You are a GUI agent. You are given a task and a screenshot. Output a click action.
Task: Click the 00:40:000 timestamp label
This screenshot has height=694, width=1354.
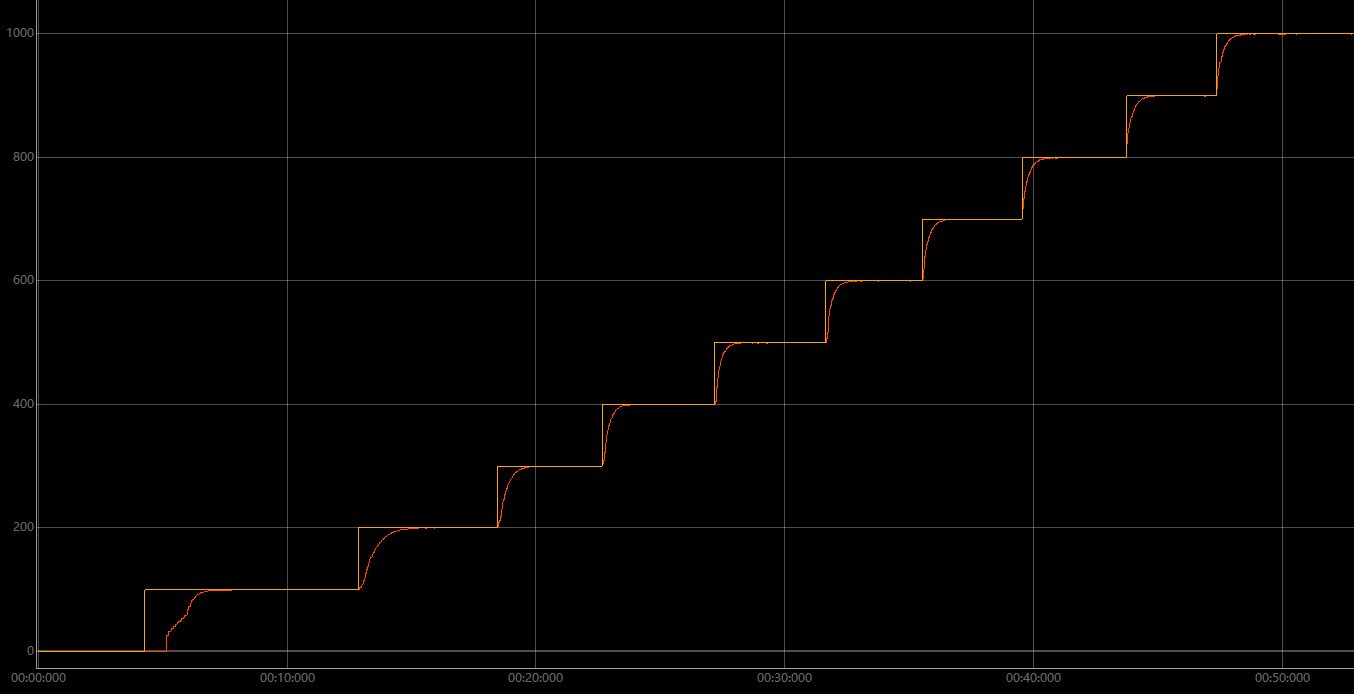[1033, 678]
